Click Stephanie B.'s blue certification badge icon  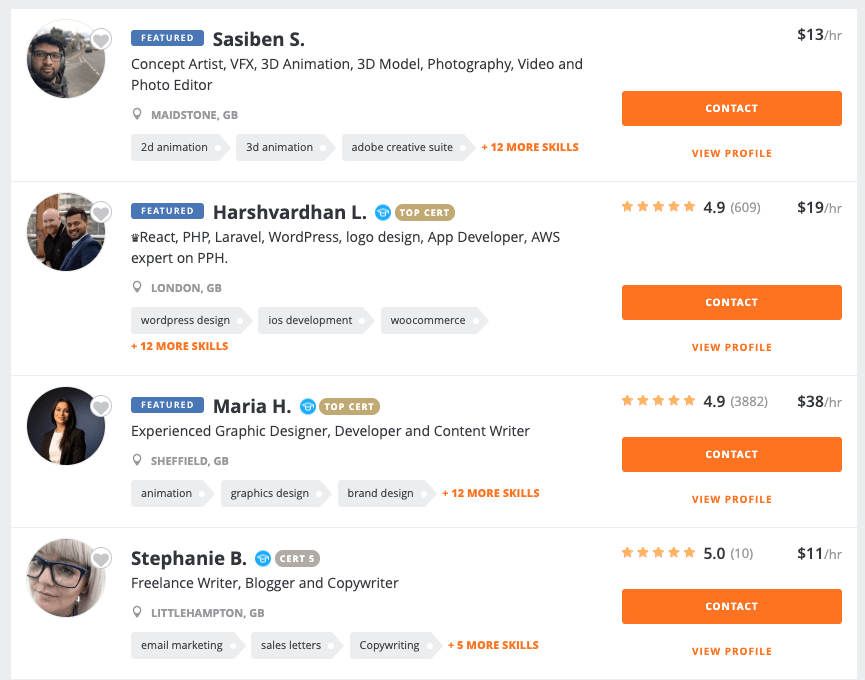pyautogui.click(x=263, y=559)
